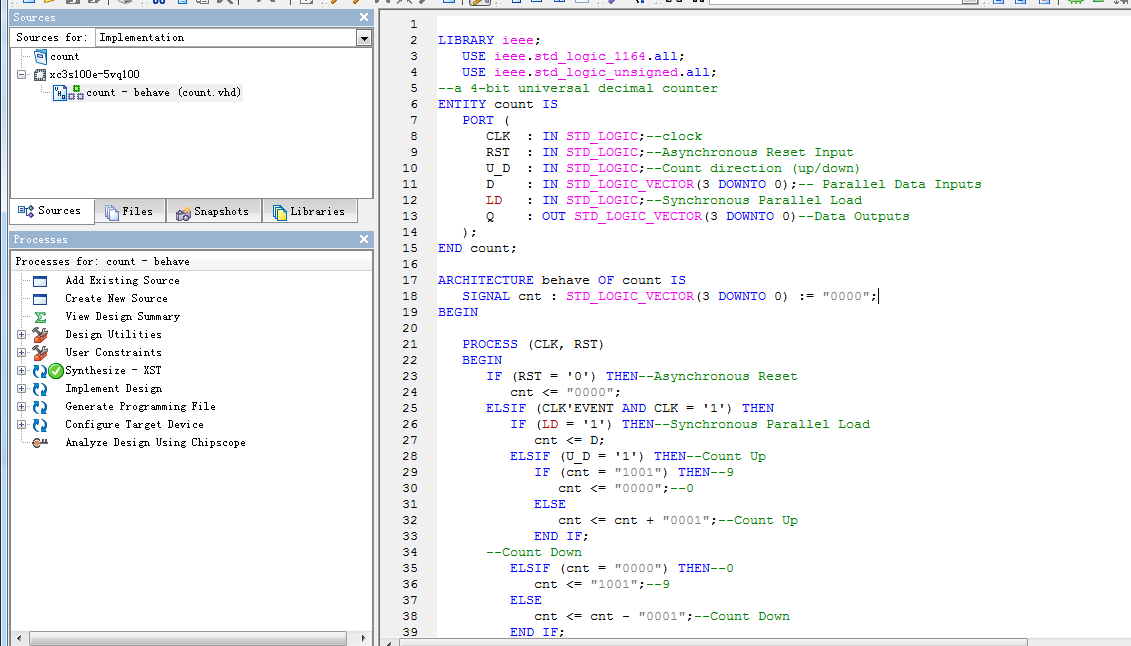Click the Create New Source process icon
Image resolution: width=1131 pixels, height=646 pixels.
[40, 299]
